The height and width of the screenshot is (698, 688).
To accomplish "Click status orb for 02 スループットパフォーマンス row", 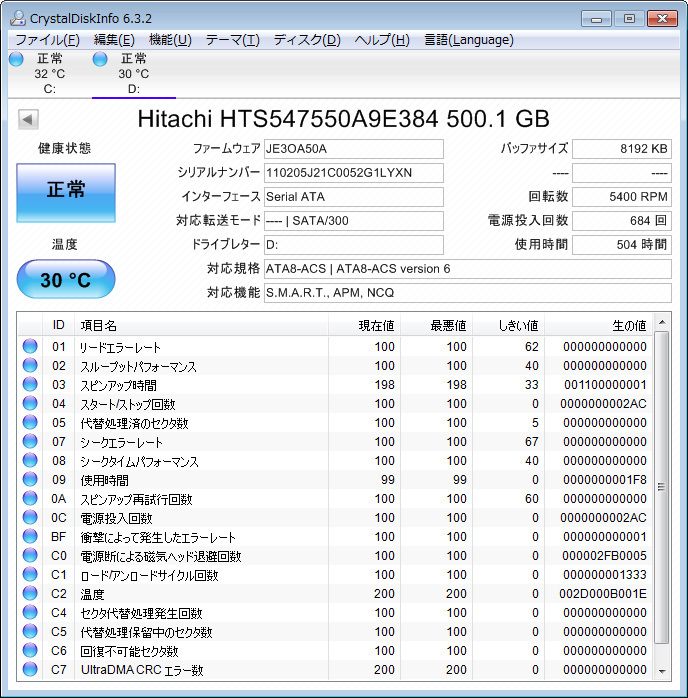I will 30,365.
